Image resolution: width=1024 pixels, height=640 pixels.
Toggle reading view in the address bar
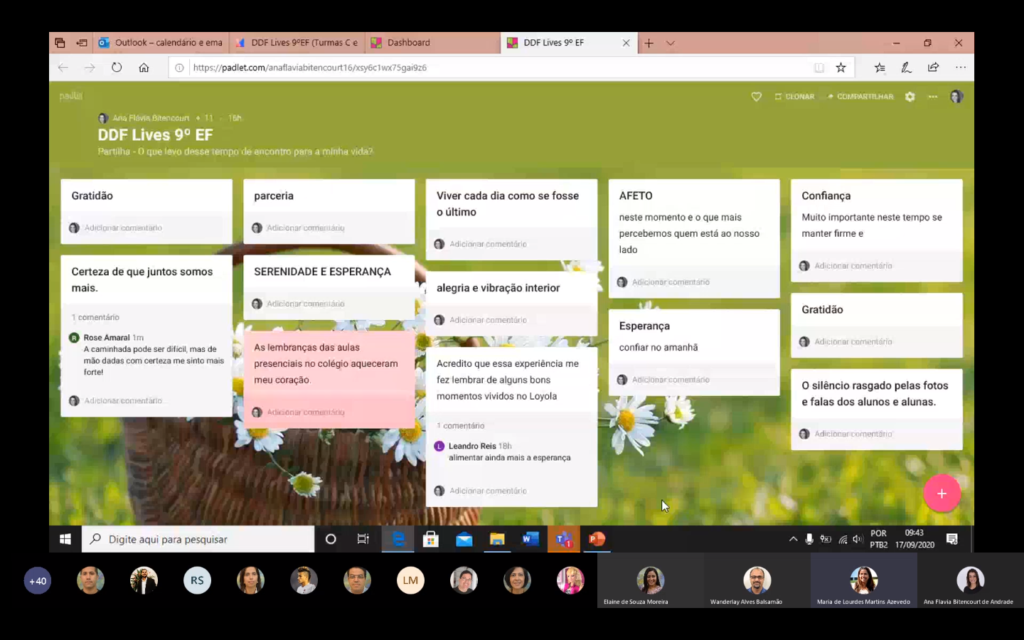click(819, 68)
